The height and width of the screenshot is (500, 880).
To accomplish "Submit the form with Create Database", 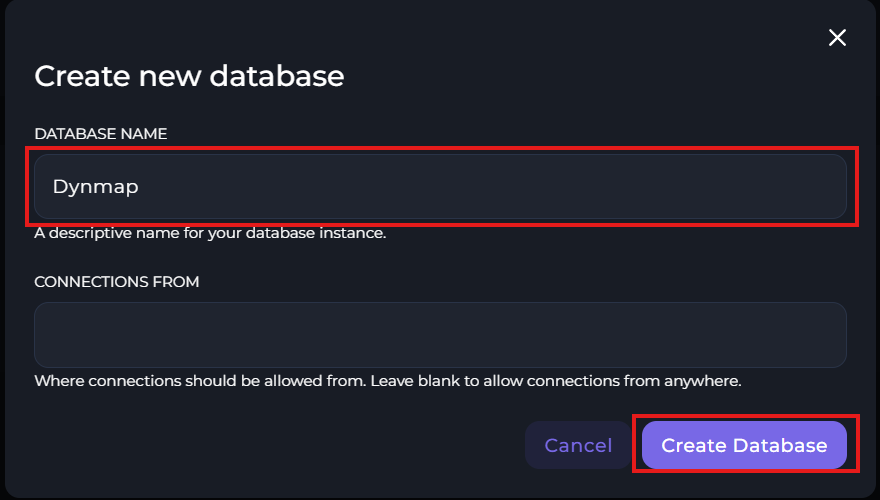I will click(x=744, y=445).
